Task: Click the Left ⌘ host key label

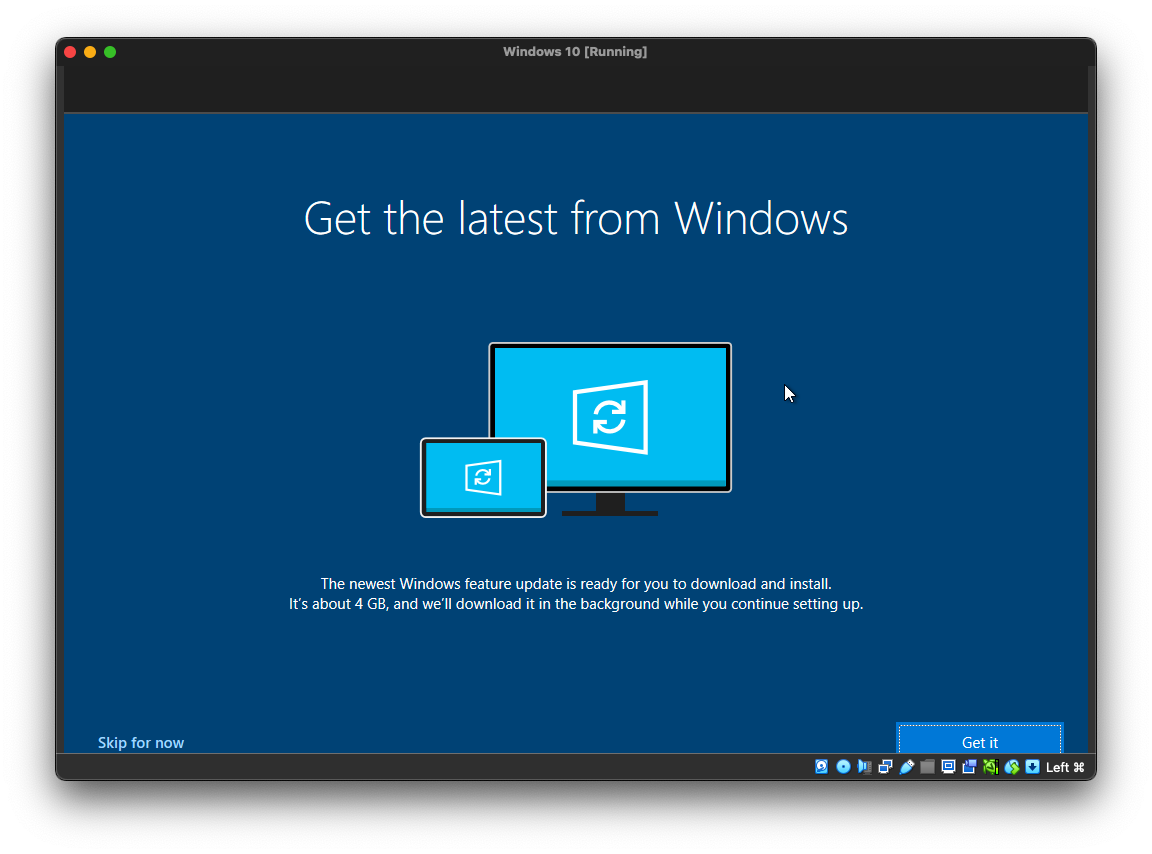Action: (x=1064, y=767)
